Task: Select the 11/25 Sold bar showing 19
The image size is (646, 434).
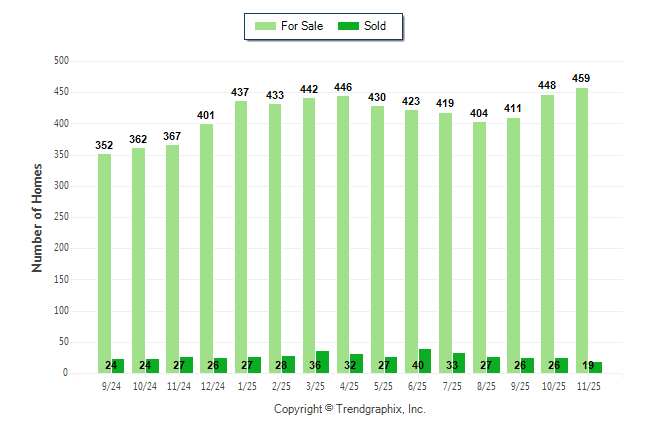Action: (x=596, y=367)
